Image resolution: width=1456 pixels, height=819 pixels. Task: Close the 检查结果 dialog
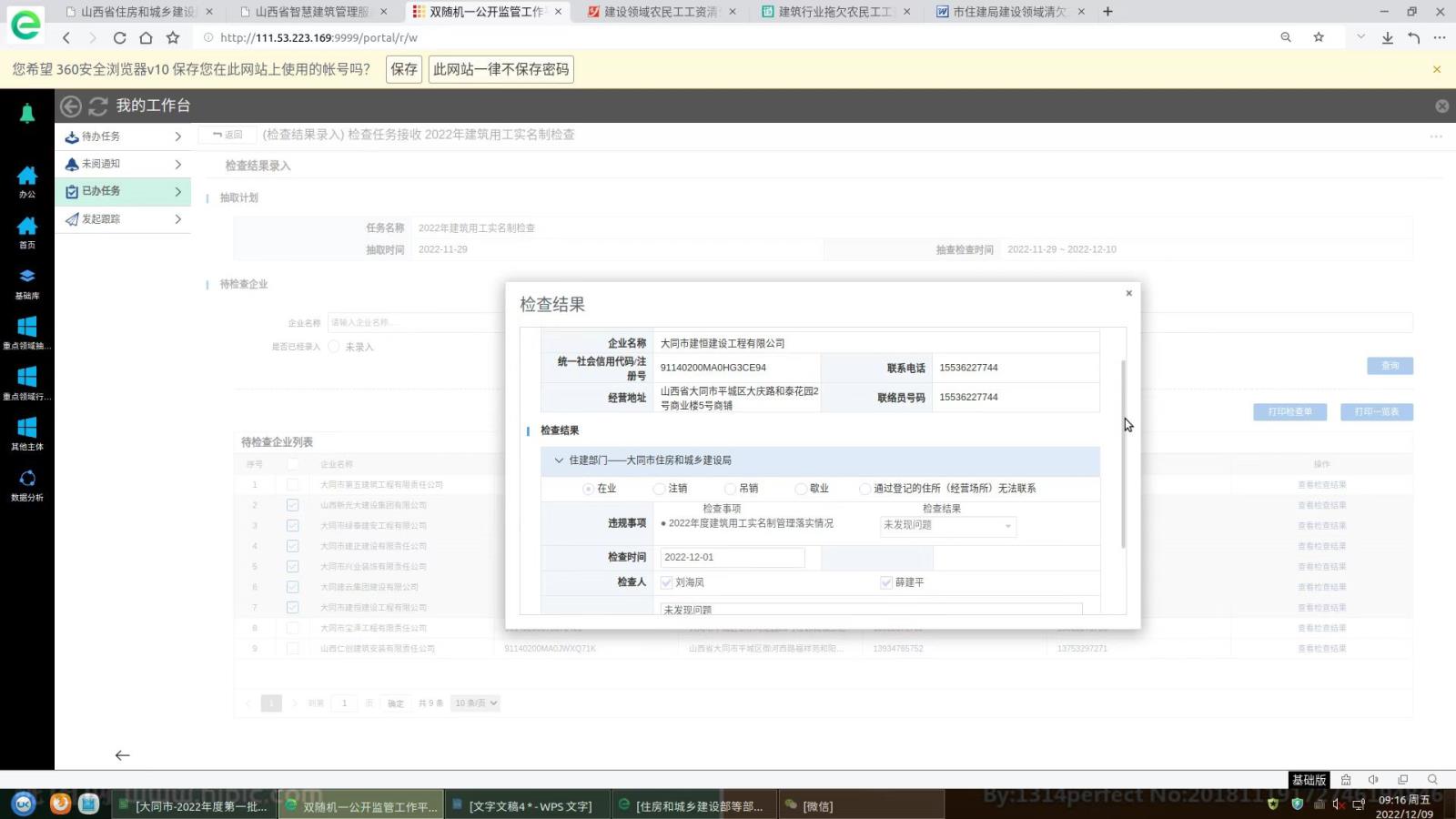(1128, 293)
